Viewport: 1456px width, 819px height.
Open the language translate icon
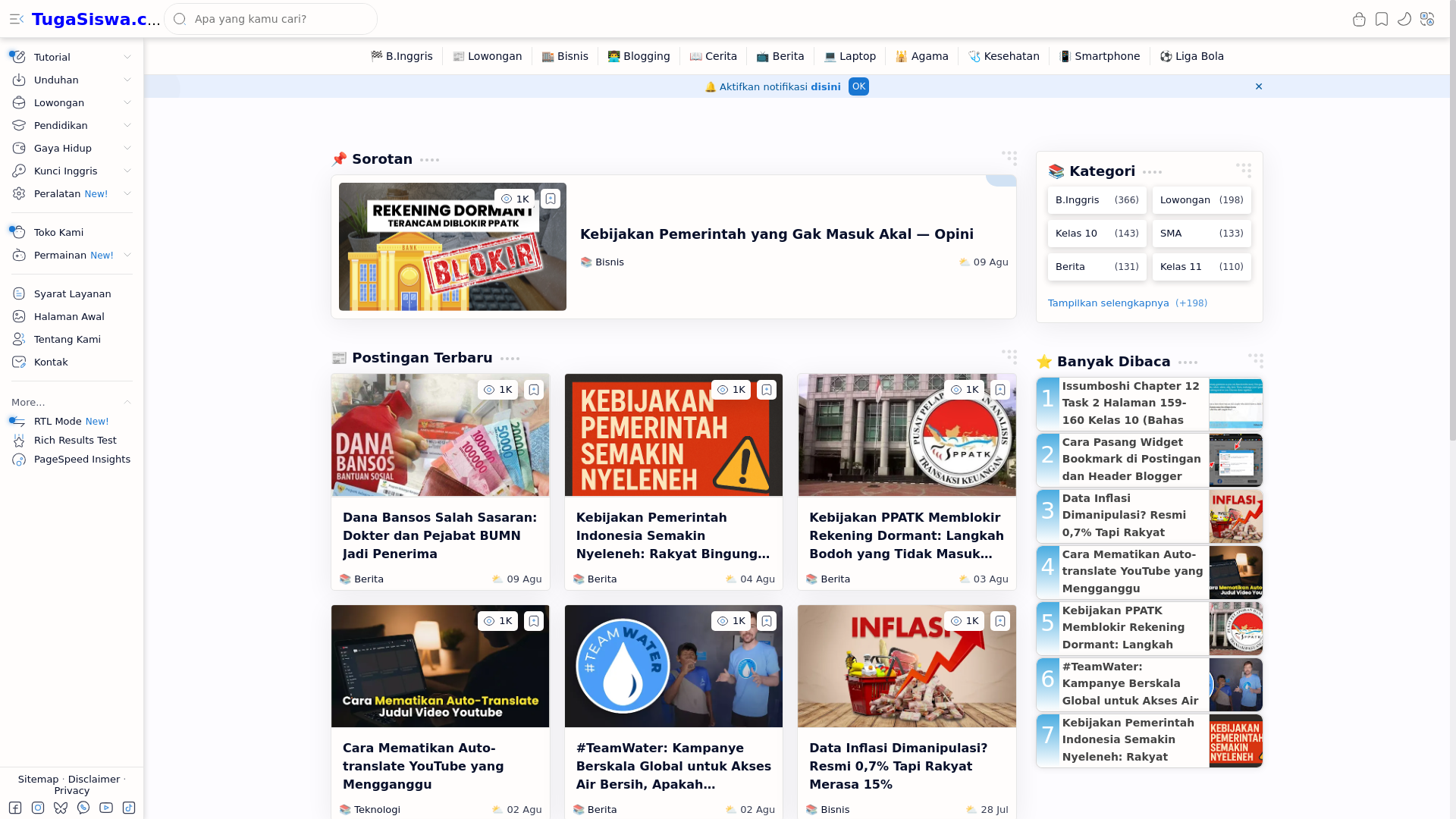(1427, 19)
